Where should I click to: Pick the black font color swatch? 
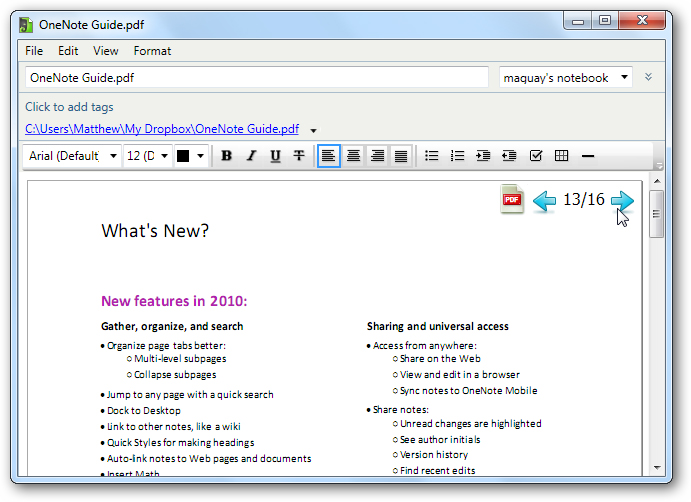point(183,156)
